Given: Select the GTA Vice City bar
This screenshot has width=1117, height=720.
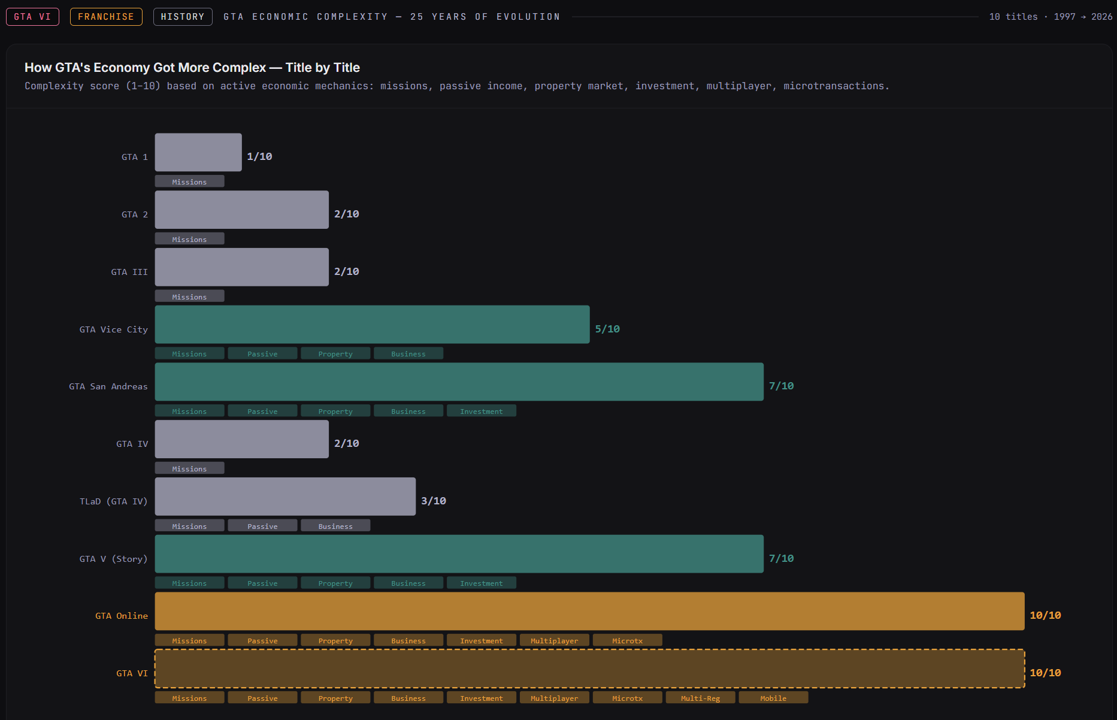Looking at the screenshot, I should tap(372, 325).
